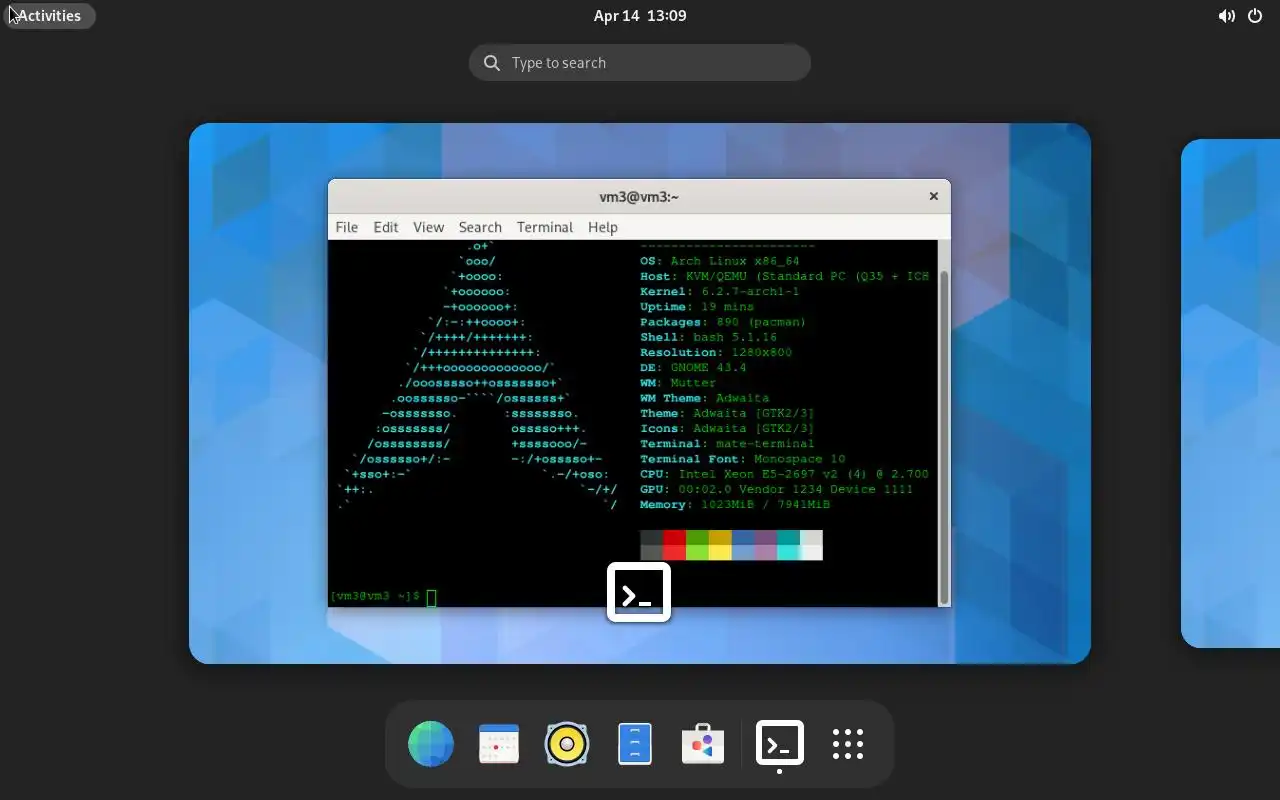Click the volume speaker icon in top bar

click(1226, 16)
